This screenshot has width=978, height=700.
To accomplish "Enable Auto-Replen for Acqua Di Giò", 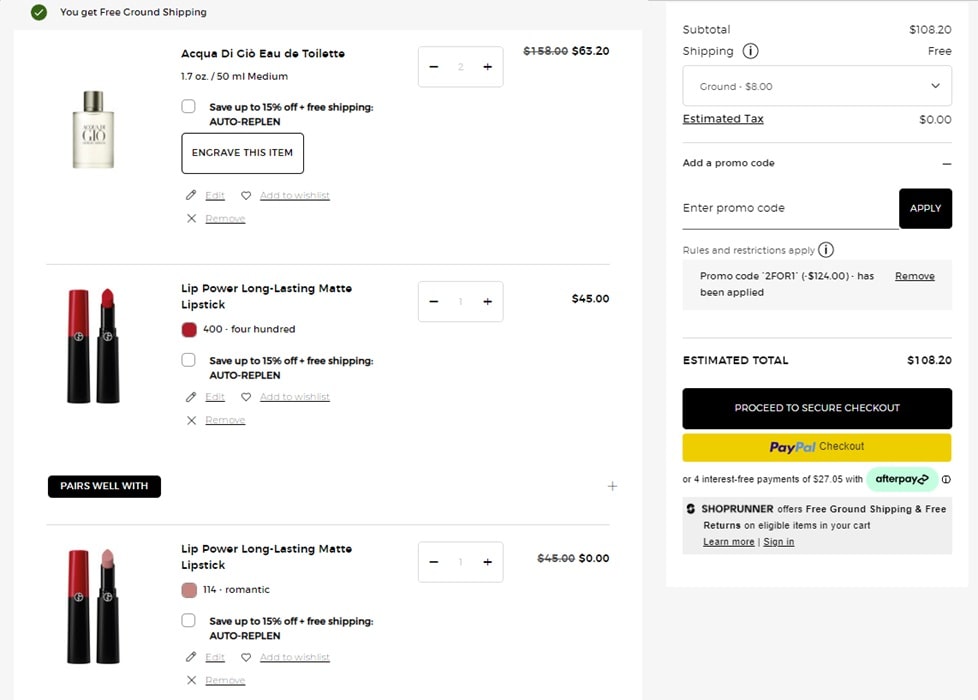I will pyautogui.click(x=189, y=107).
